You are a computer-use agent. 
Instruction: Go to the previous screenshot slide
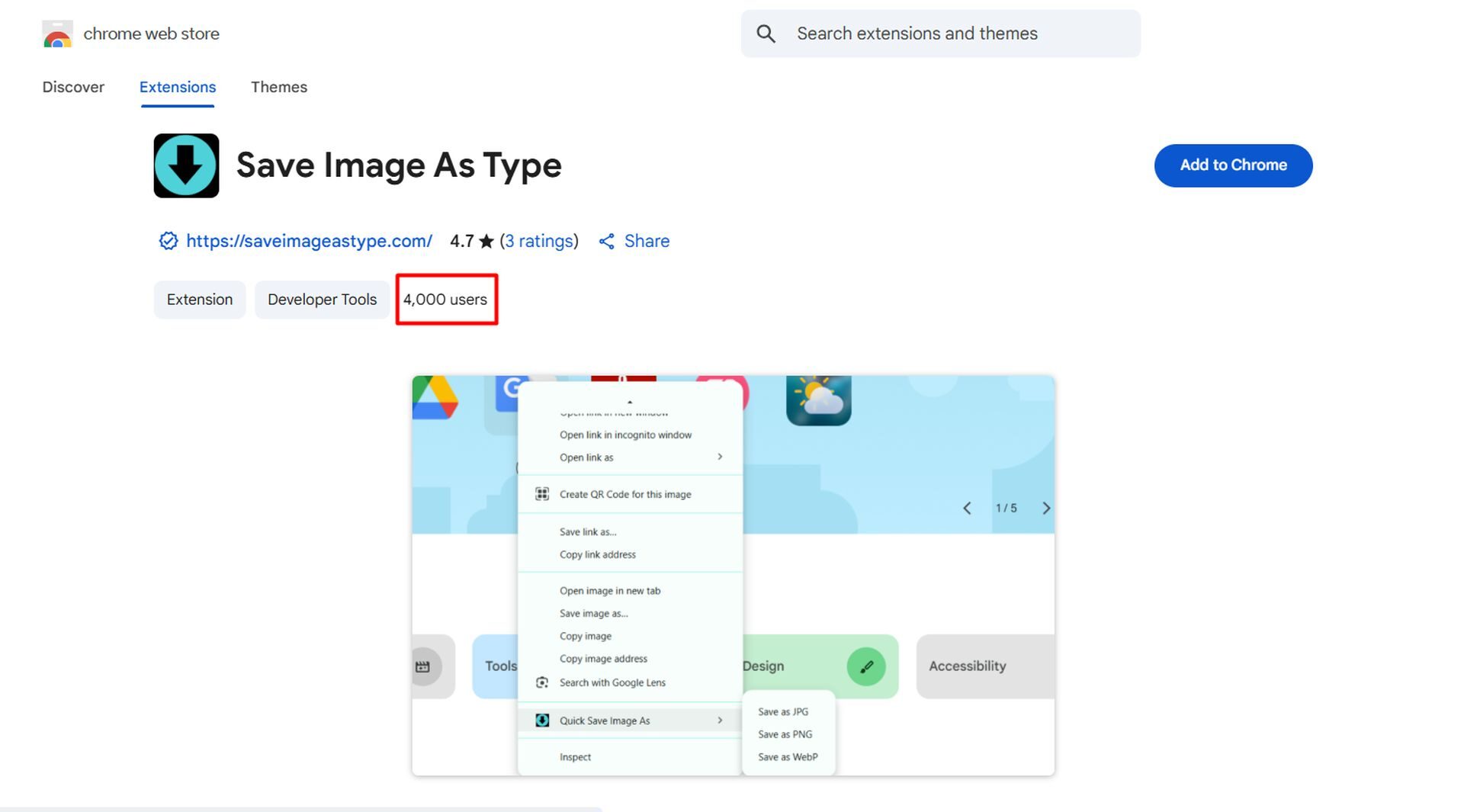pyautogui.click(x=967, y=508)
